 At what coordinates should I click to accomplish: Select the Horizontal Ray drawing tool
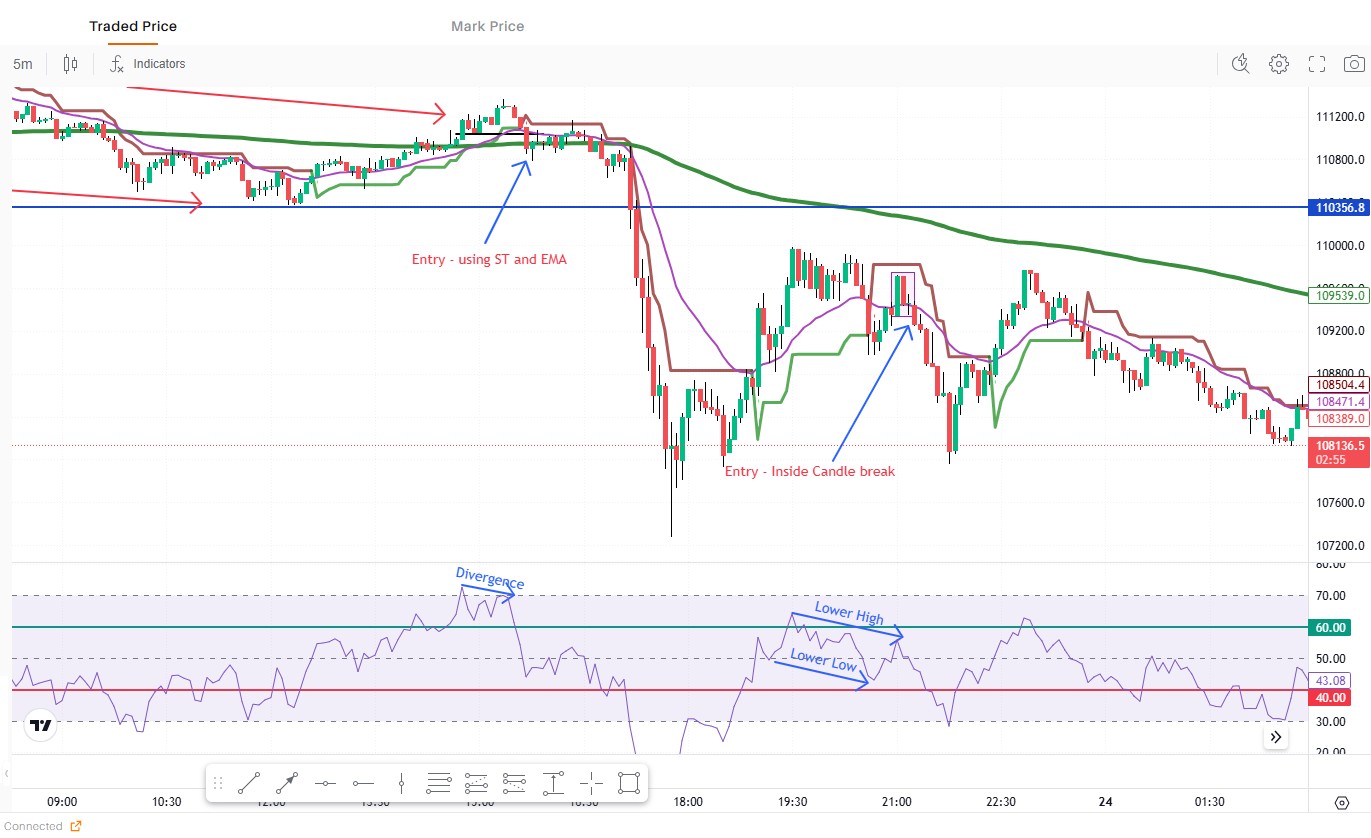(x=363, y=783)
